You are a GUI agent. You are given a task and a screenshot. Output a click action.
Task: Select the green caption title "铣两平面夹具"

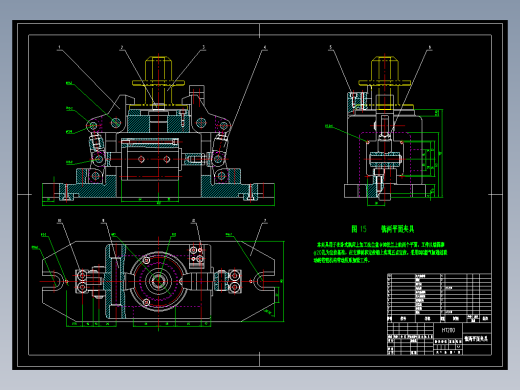[397, 229]
